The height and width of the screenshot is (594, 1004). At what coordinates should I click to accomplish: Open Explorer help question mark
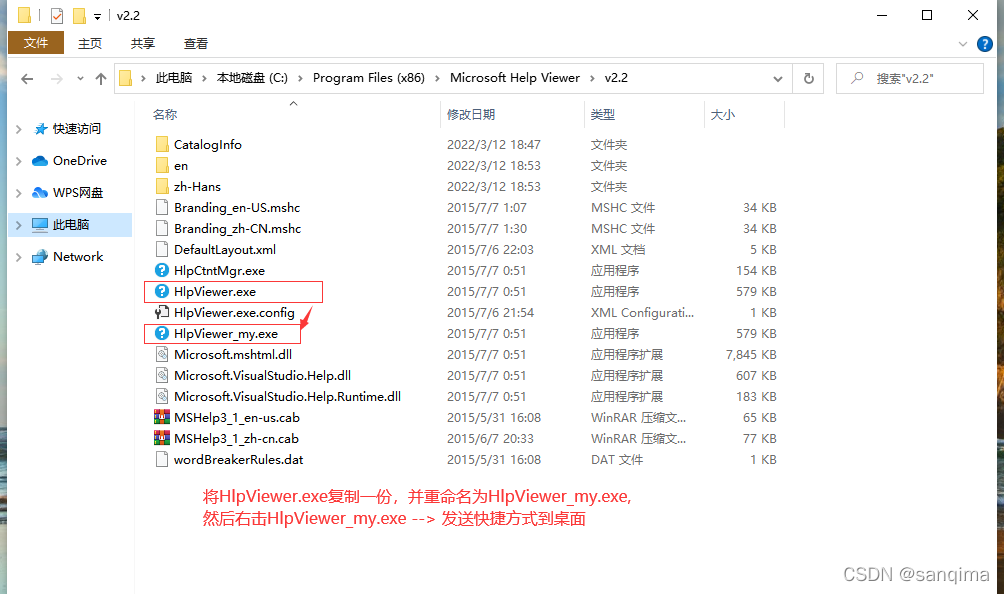point(985,44)
